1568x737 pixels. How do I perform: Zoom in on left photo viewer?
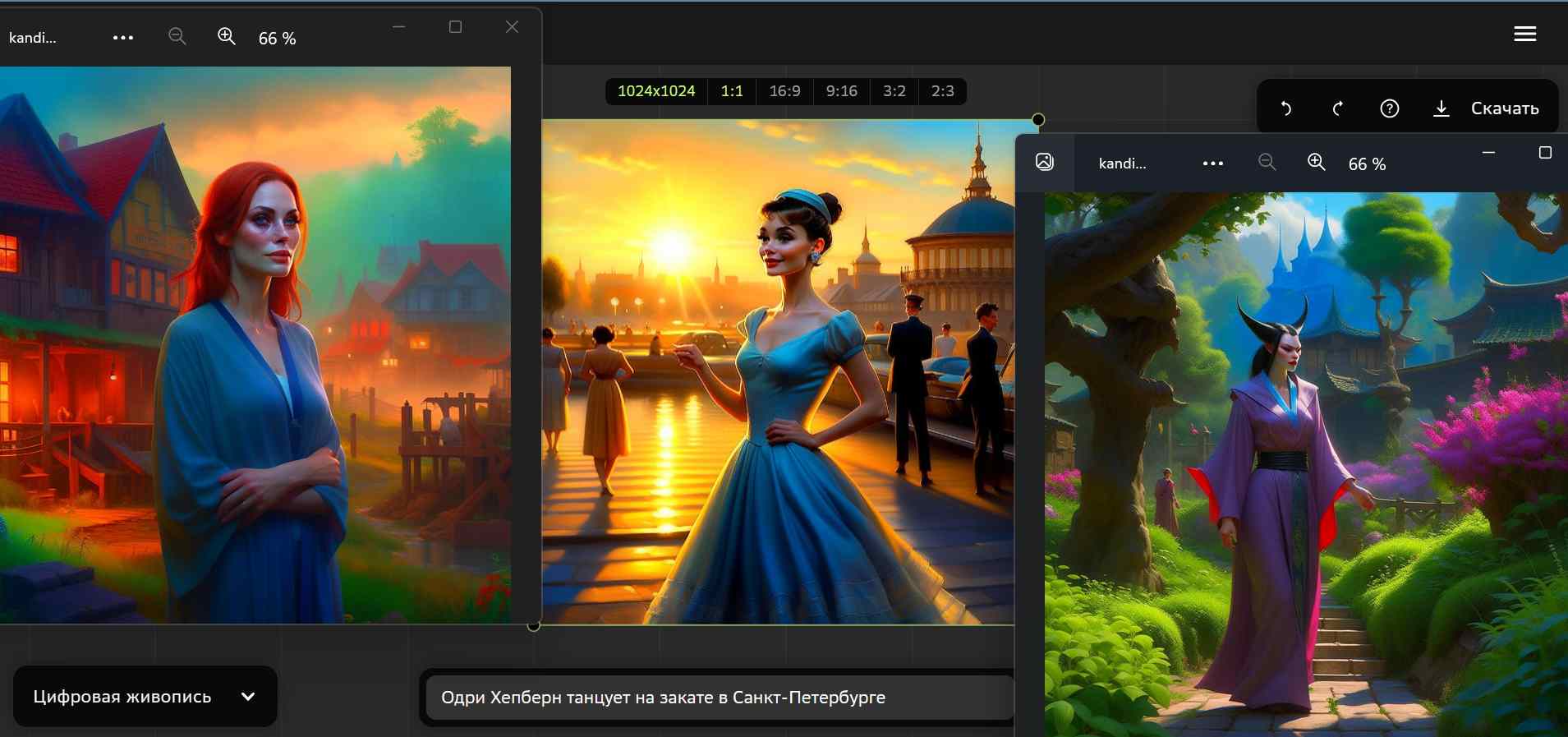click(x=226, y=37)
